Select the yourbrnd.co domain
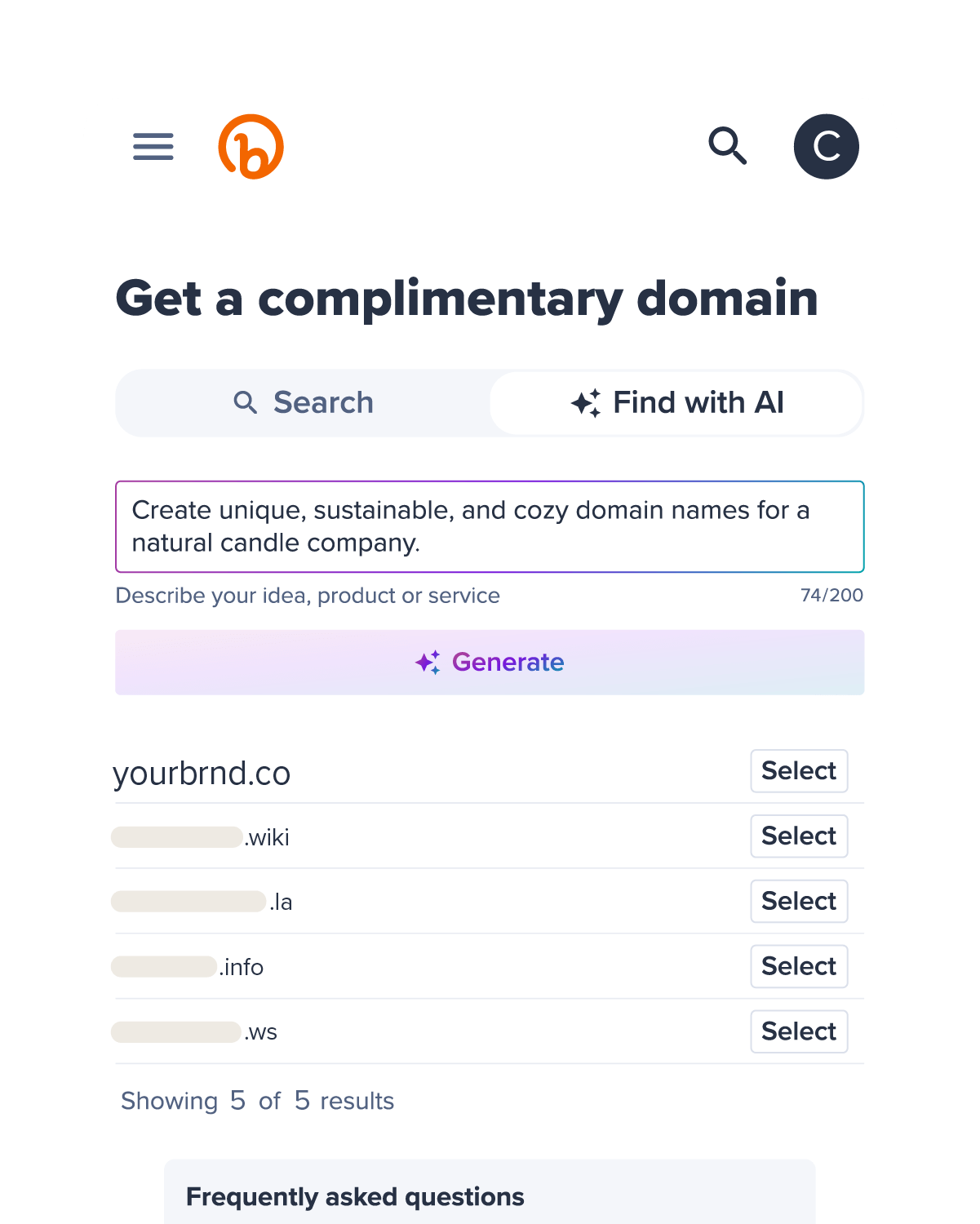The height and width of the screenshot is (1224, 980). (x=798, y=770)
